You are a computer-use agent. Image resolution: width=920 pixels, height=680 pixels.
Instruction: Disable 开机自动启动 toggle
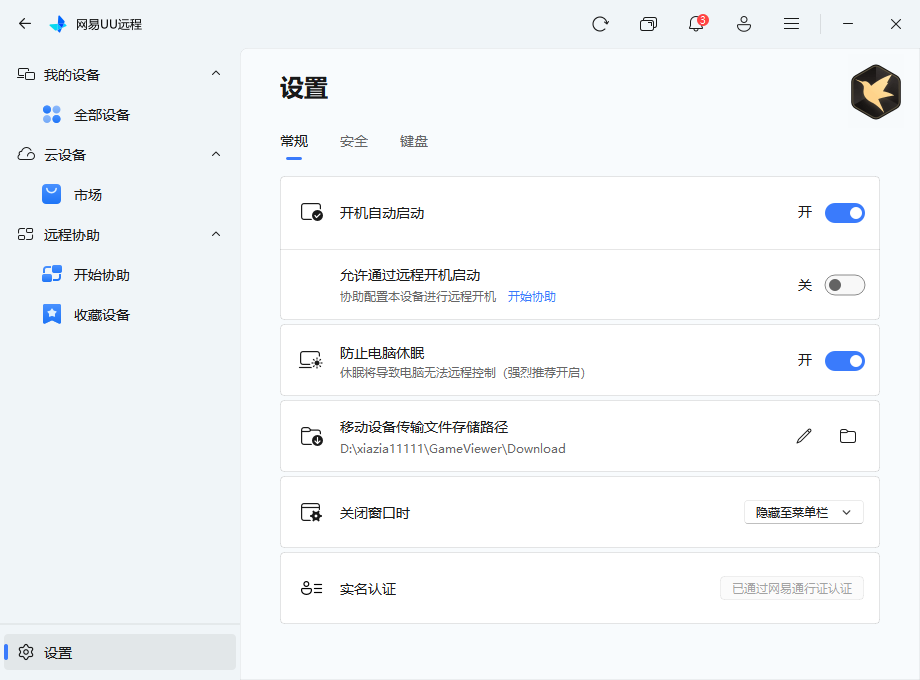[844, 212]
